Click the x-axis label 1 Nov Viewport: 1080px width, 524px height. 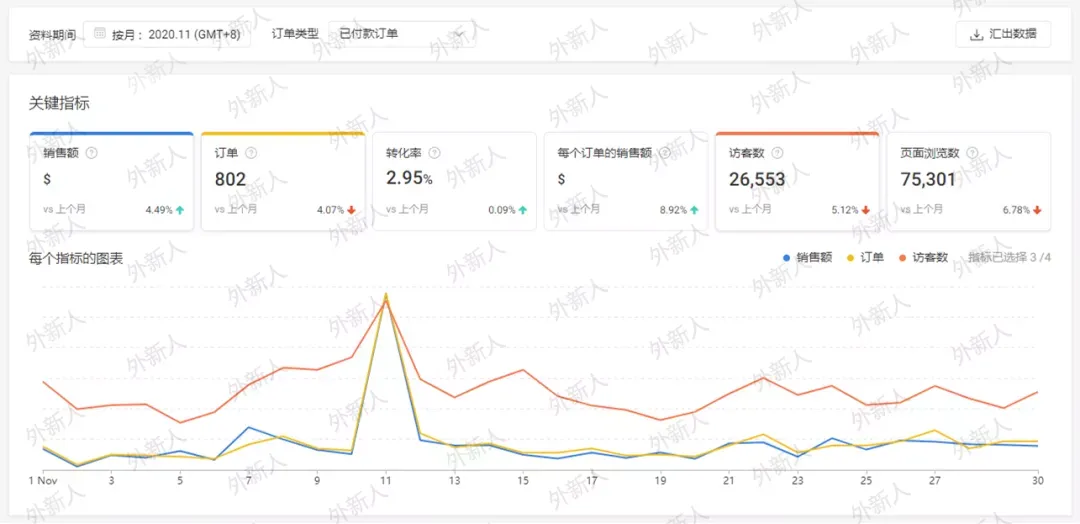click(41, 480)
